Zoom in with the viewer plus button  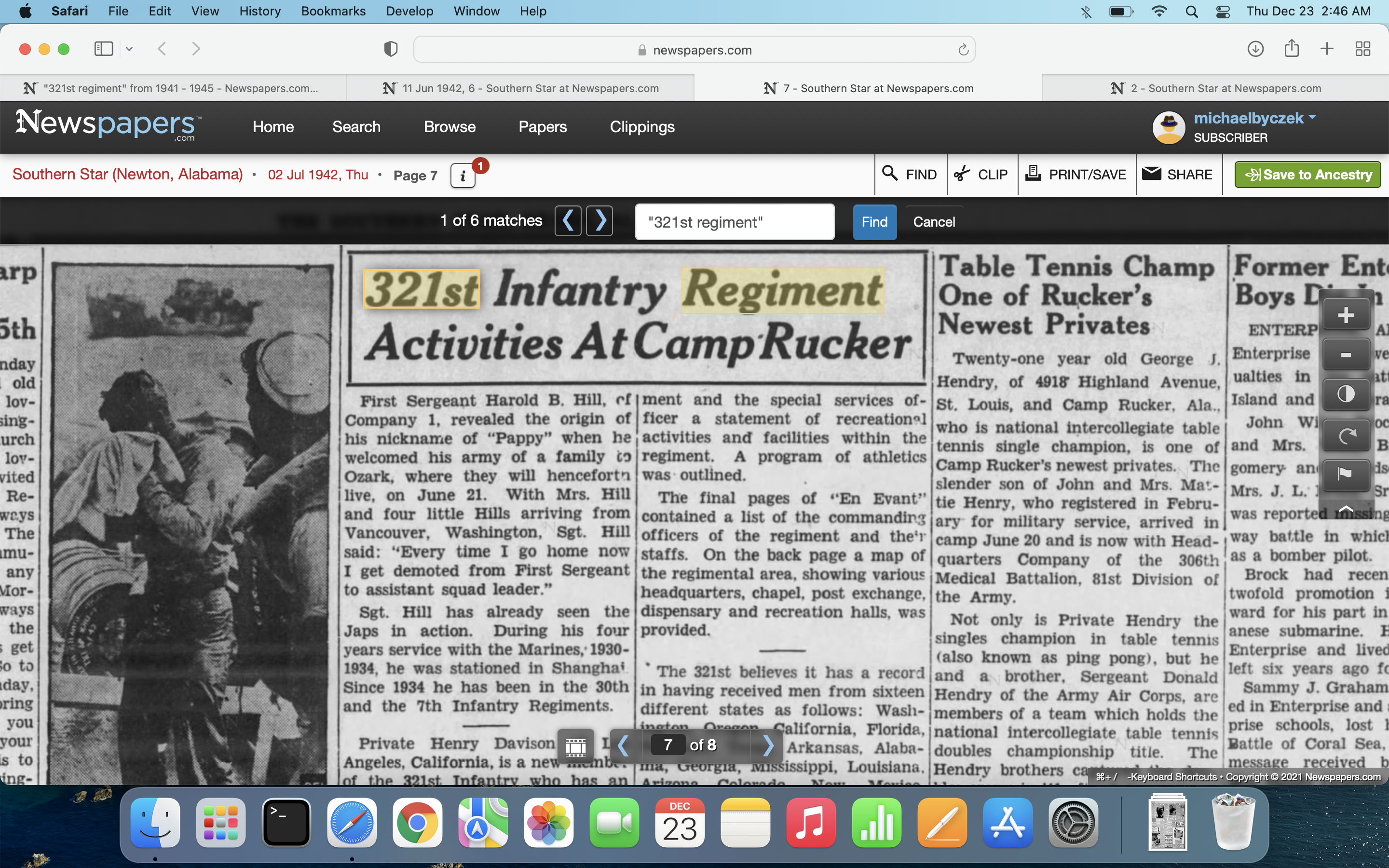[x=1346, y=315]
